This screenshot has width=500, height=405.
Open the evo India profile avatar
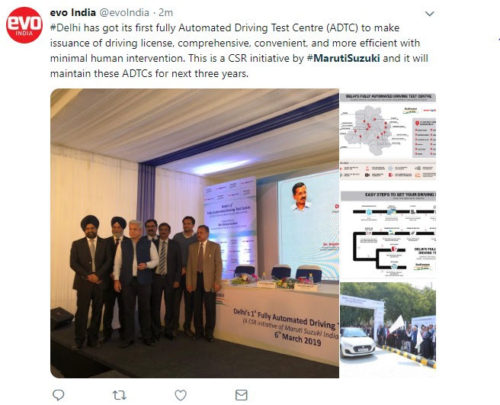point(24,25)
